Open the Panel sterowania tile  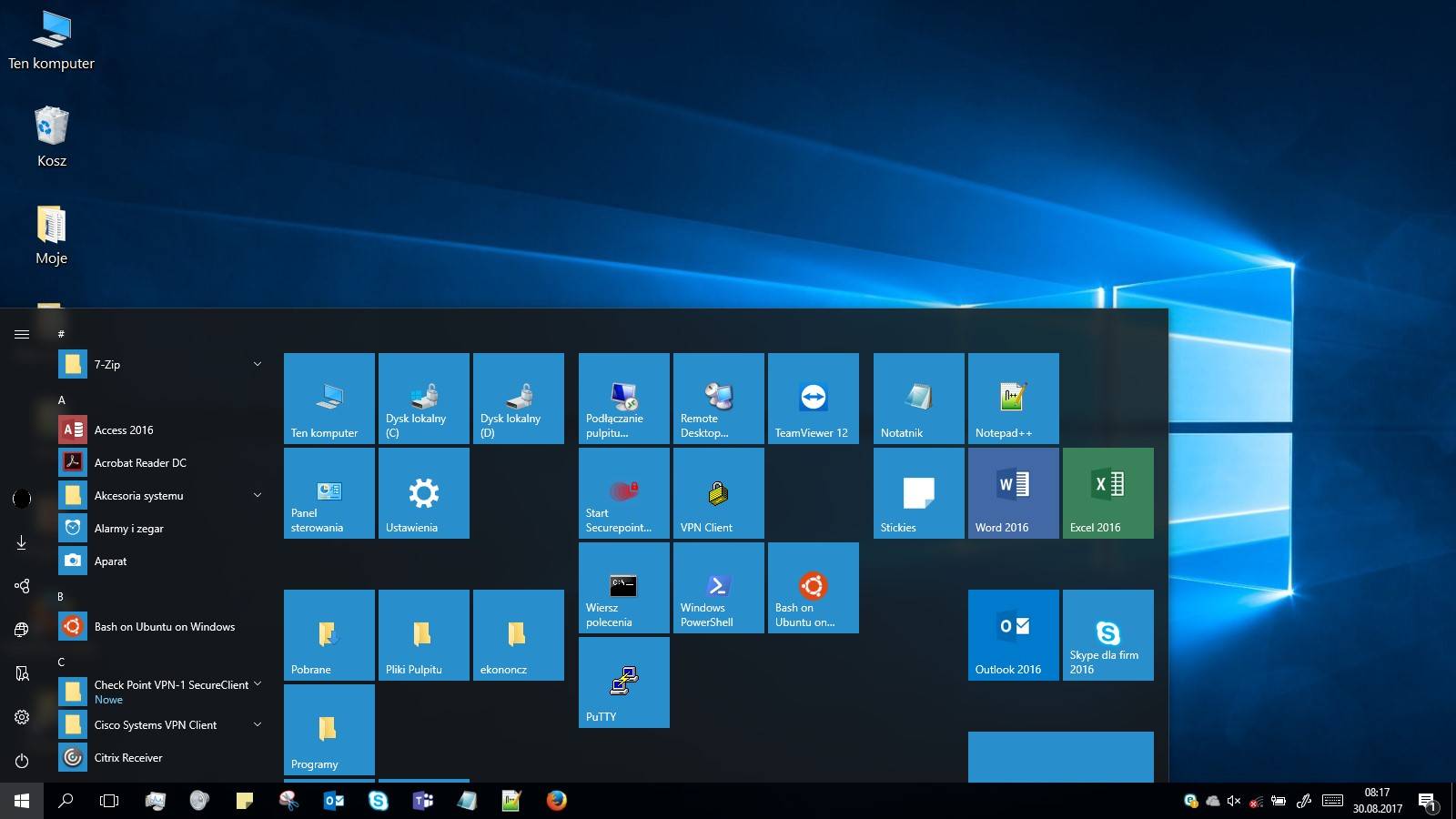(329, 493)
